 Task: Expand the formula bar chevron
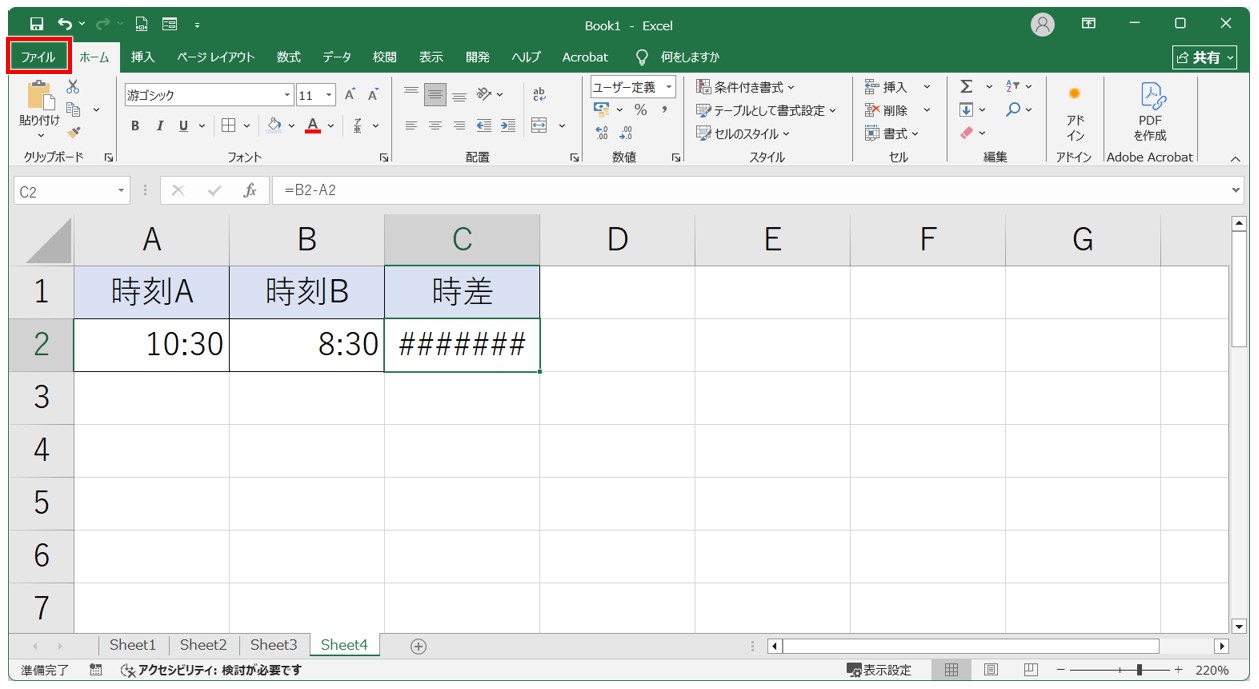(1237, 190)
